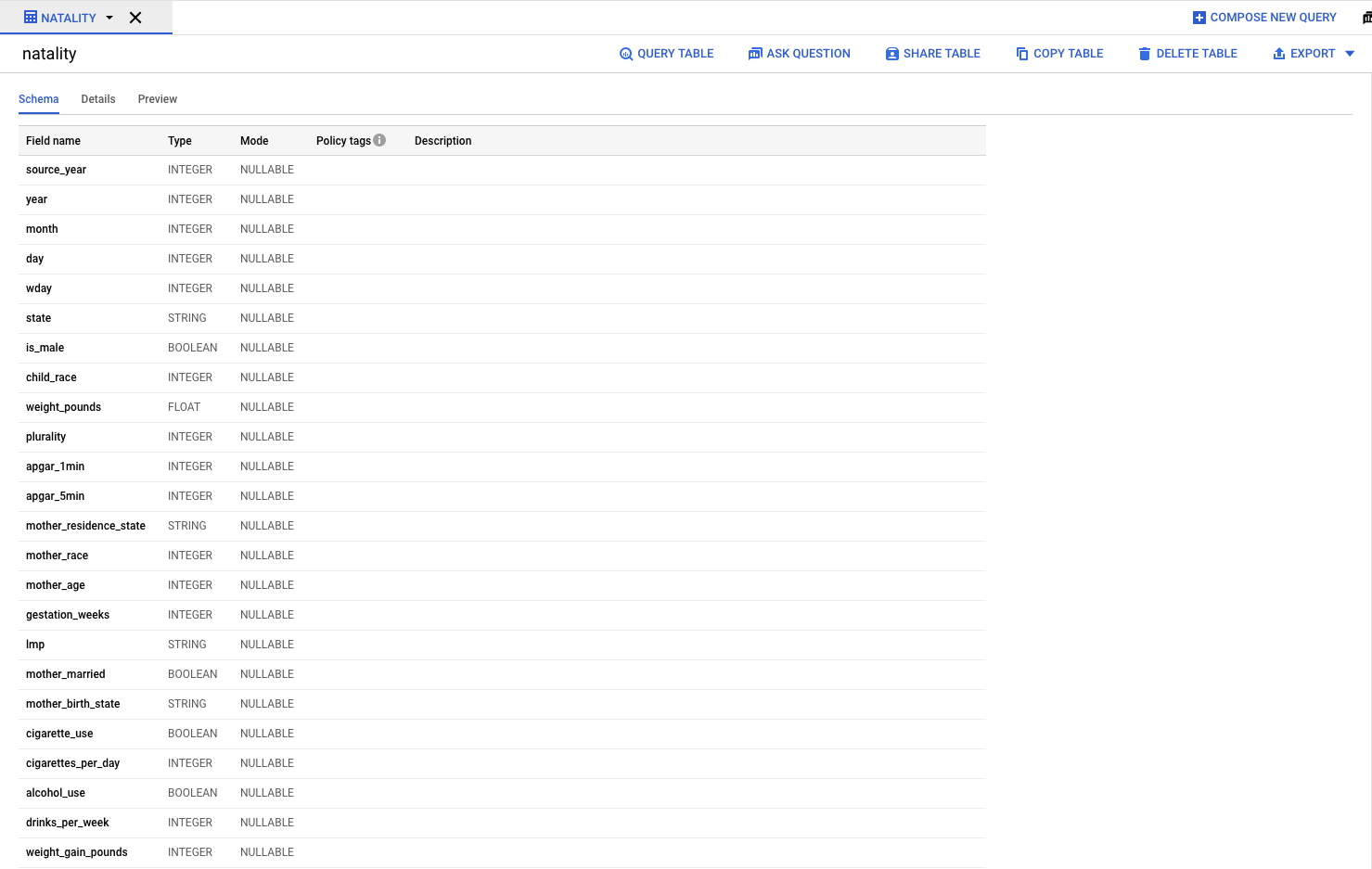Switch to the Preview tab
The height and width of the screenshot is (869, 1372).
(158, 99)
